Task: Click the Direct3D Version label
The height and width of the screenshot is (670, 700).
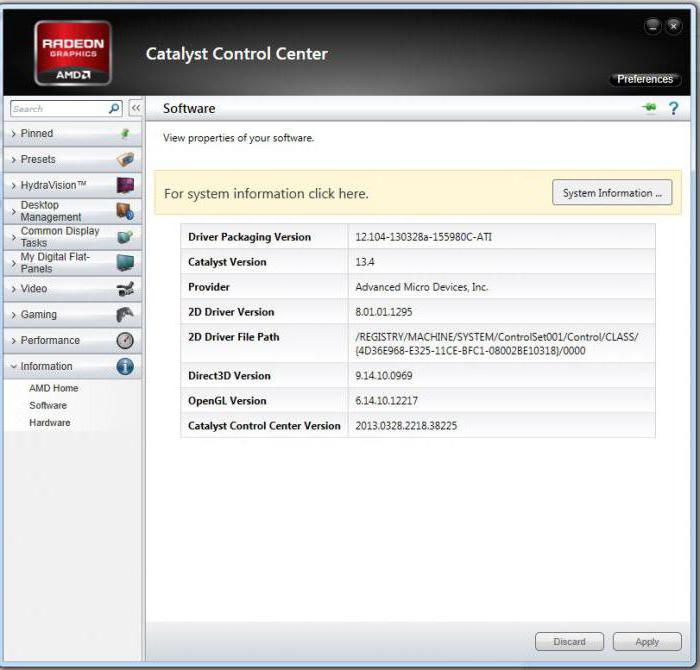Action: click(x=229, y=376)
